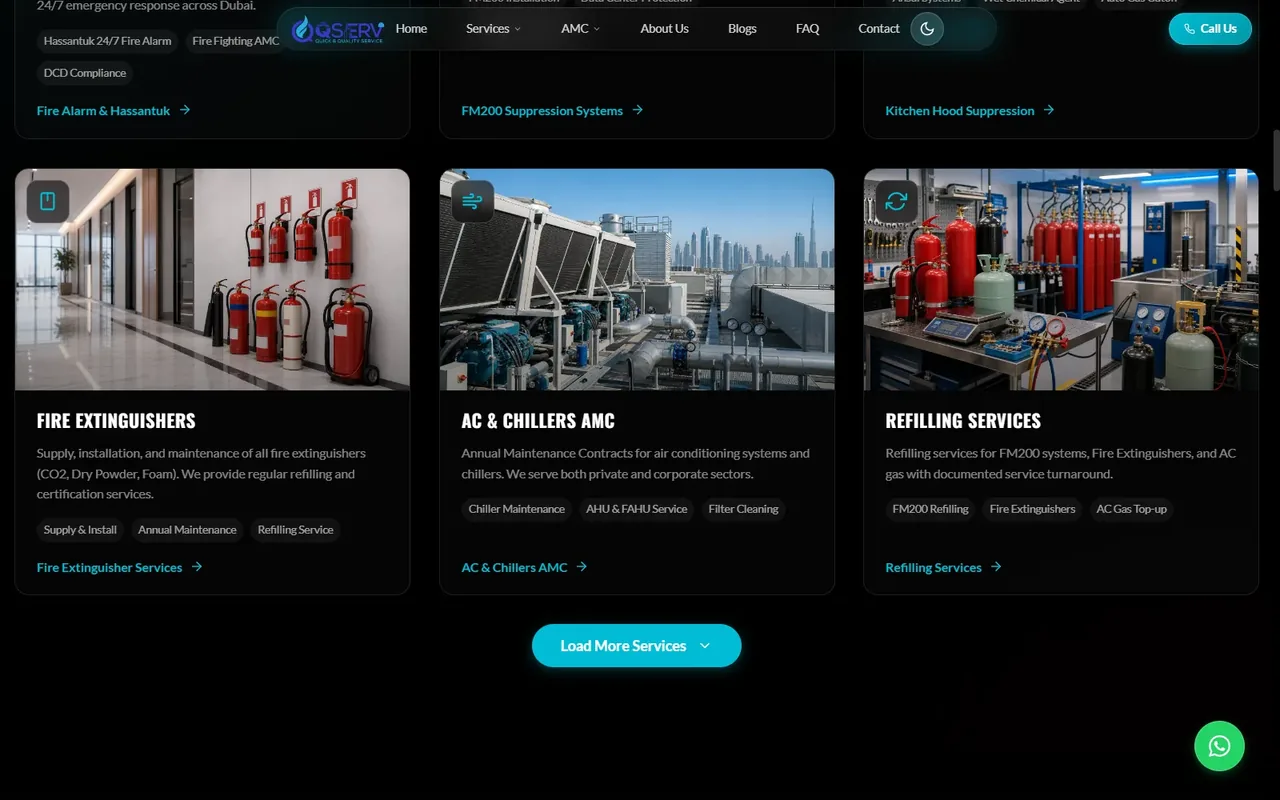
Task: Open the About Us page
Action: tap(664, 29)
